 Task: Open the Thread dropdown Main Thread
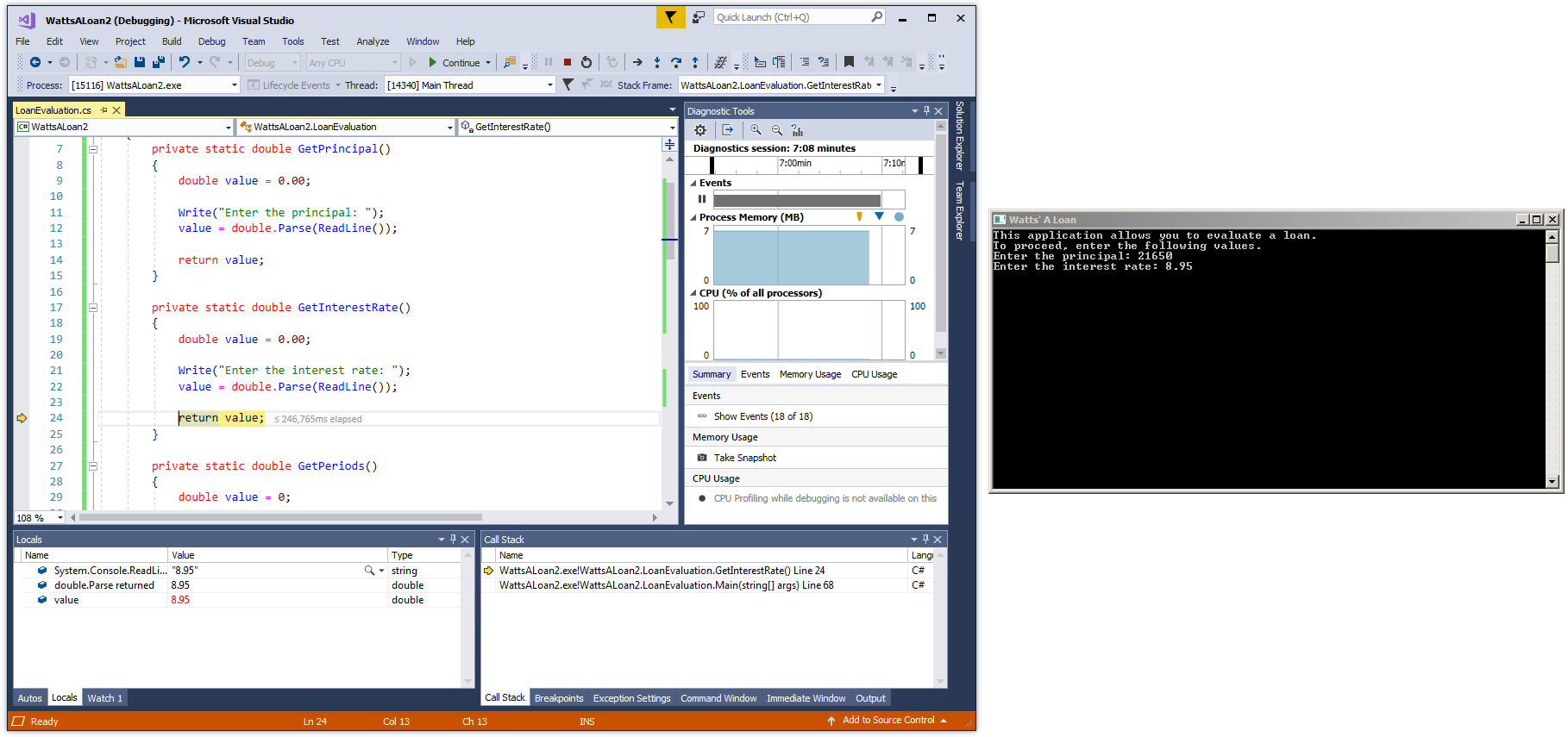pos(469,84)
